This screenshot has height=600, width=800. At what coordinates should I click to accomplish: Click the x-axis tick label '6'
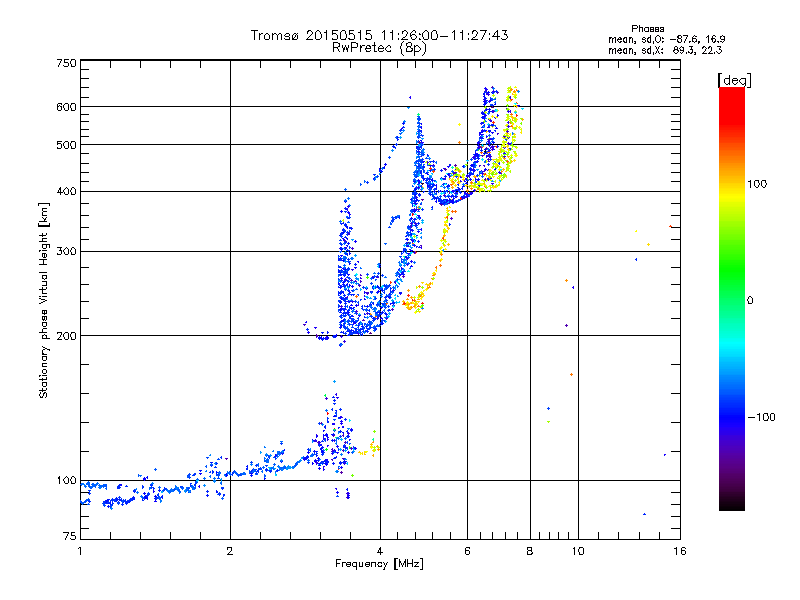pos(467,551)
